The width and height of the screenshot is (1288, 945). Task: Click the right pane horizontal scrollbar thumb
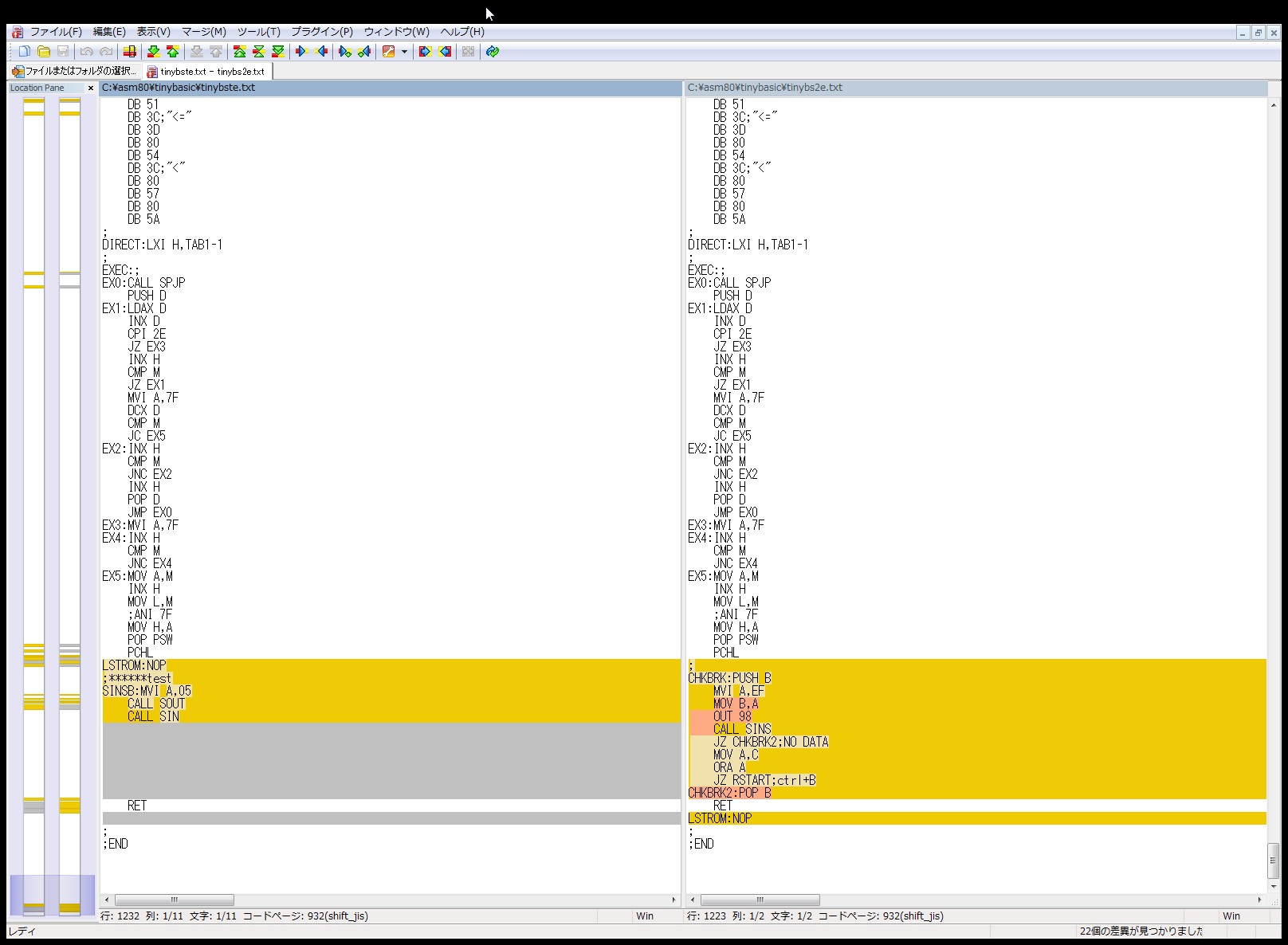tap(760, 900)
